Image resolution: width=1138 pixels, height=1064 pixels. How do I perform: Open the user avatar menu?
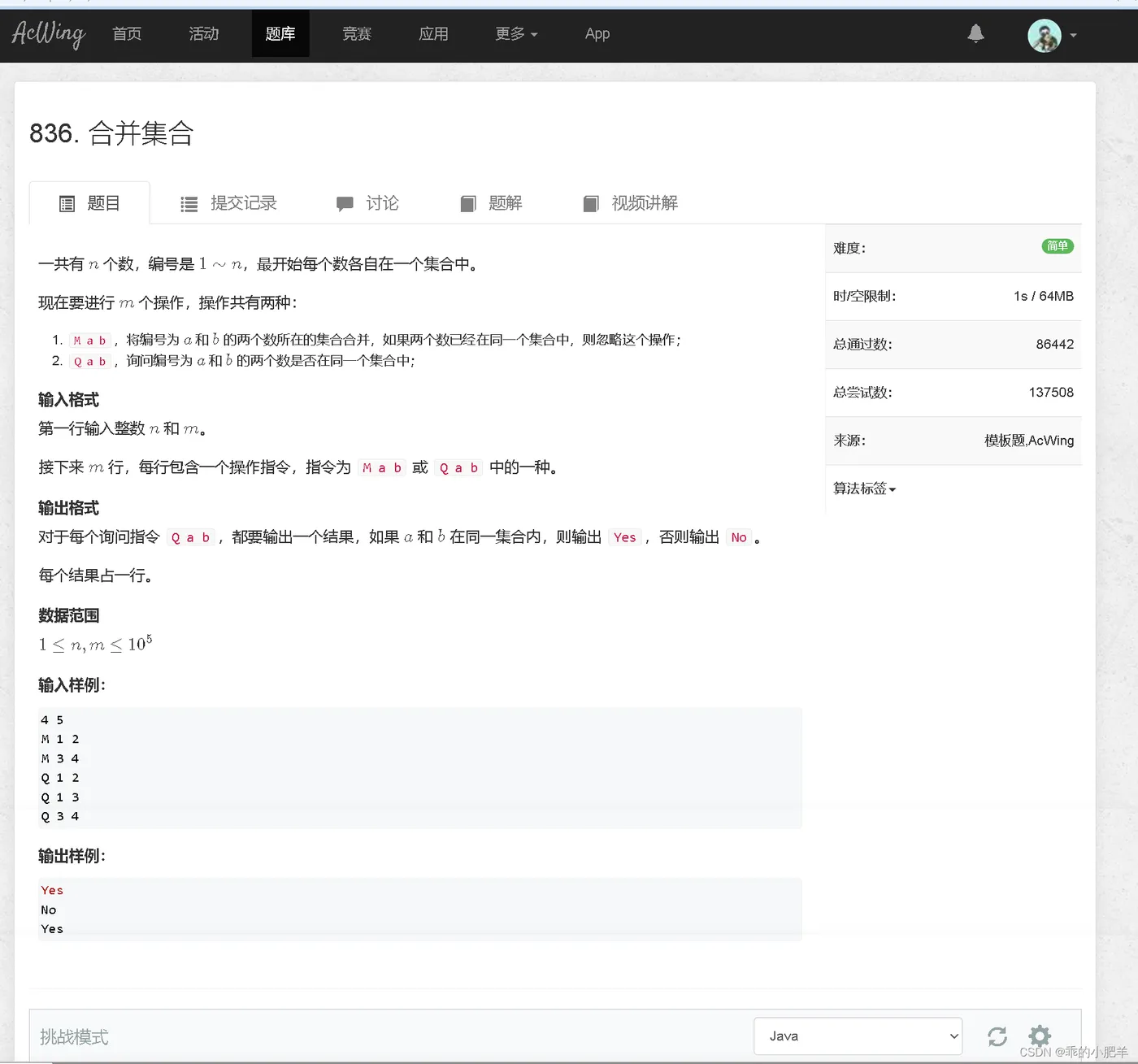(1052, 36)
